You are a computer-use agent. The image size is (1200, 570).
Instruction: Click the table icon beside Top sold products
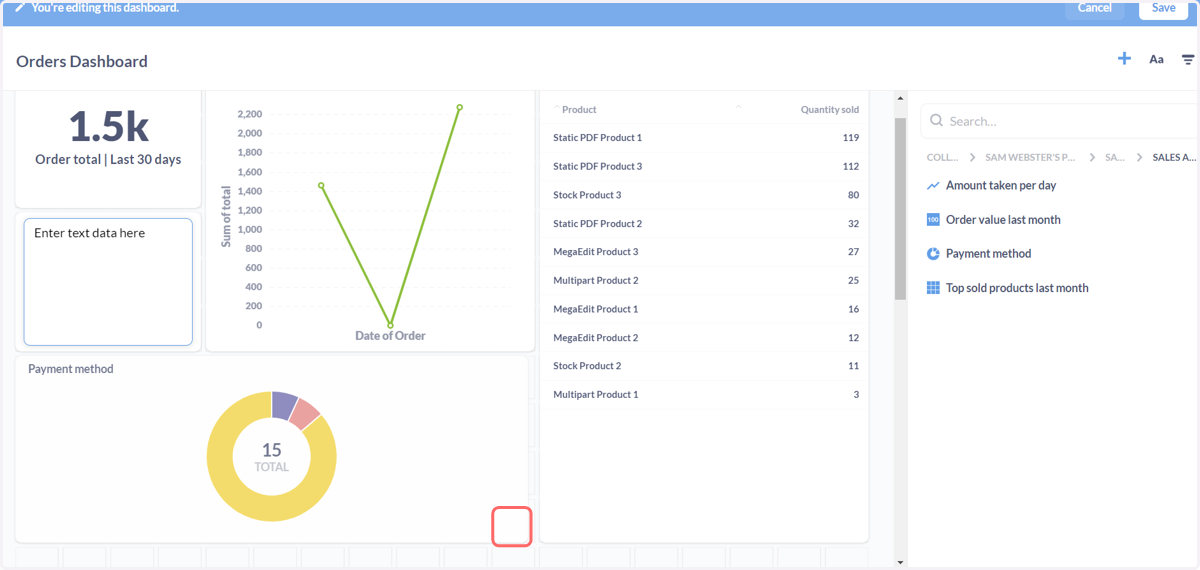click(x=933, y=288)
